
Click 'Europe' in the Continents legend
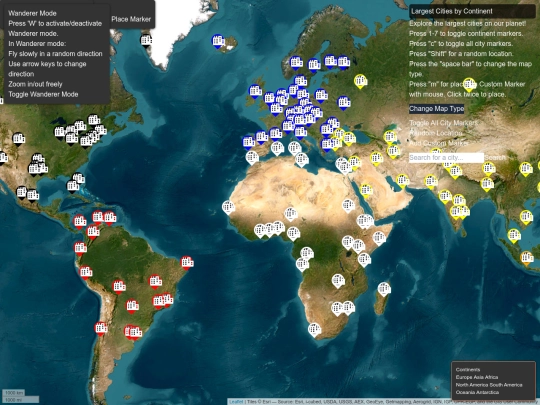(x=463, y=377)
